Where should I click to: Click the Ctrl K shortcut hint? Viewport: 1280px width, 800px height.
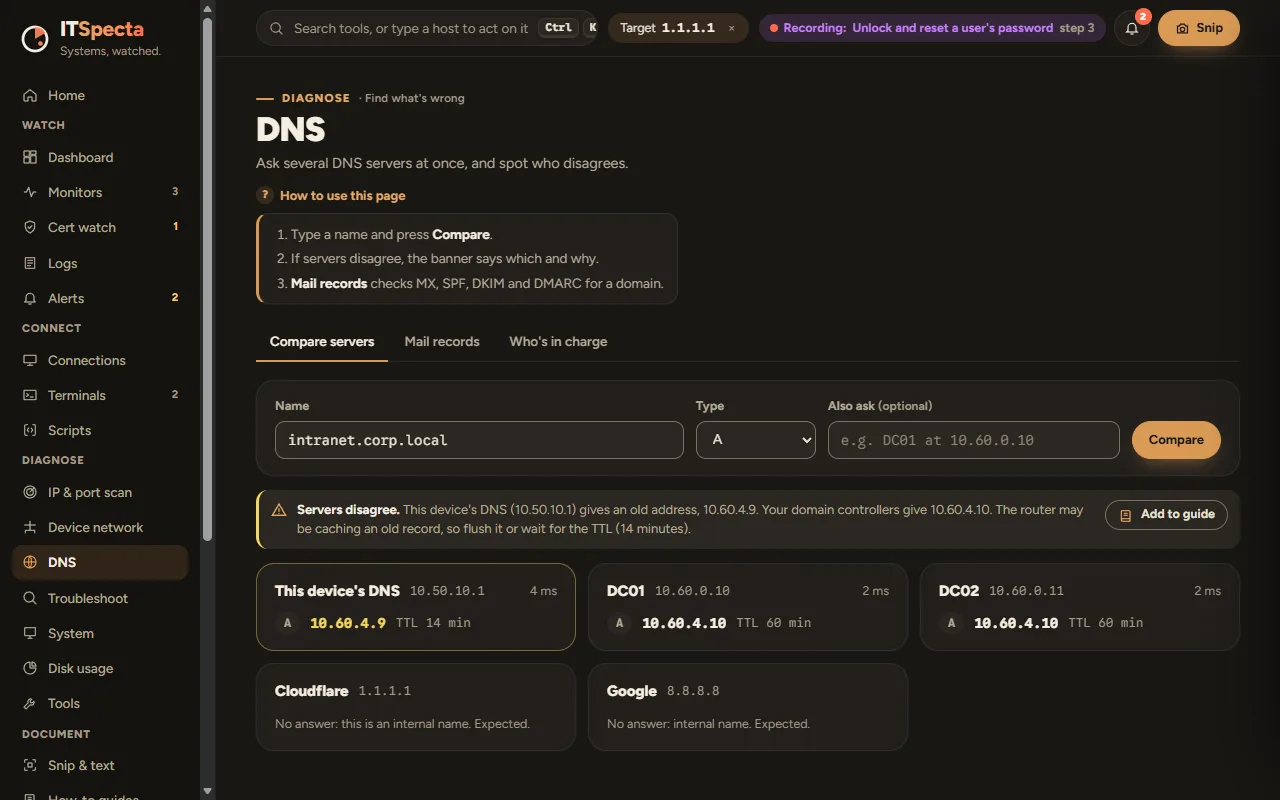[569, 29]
